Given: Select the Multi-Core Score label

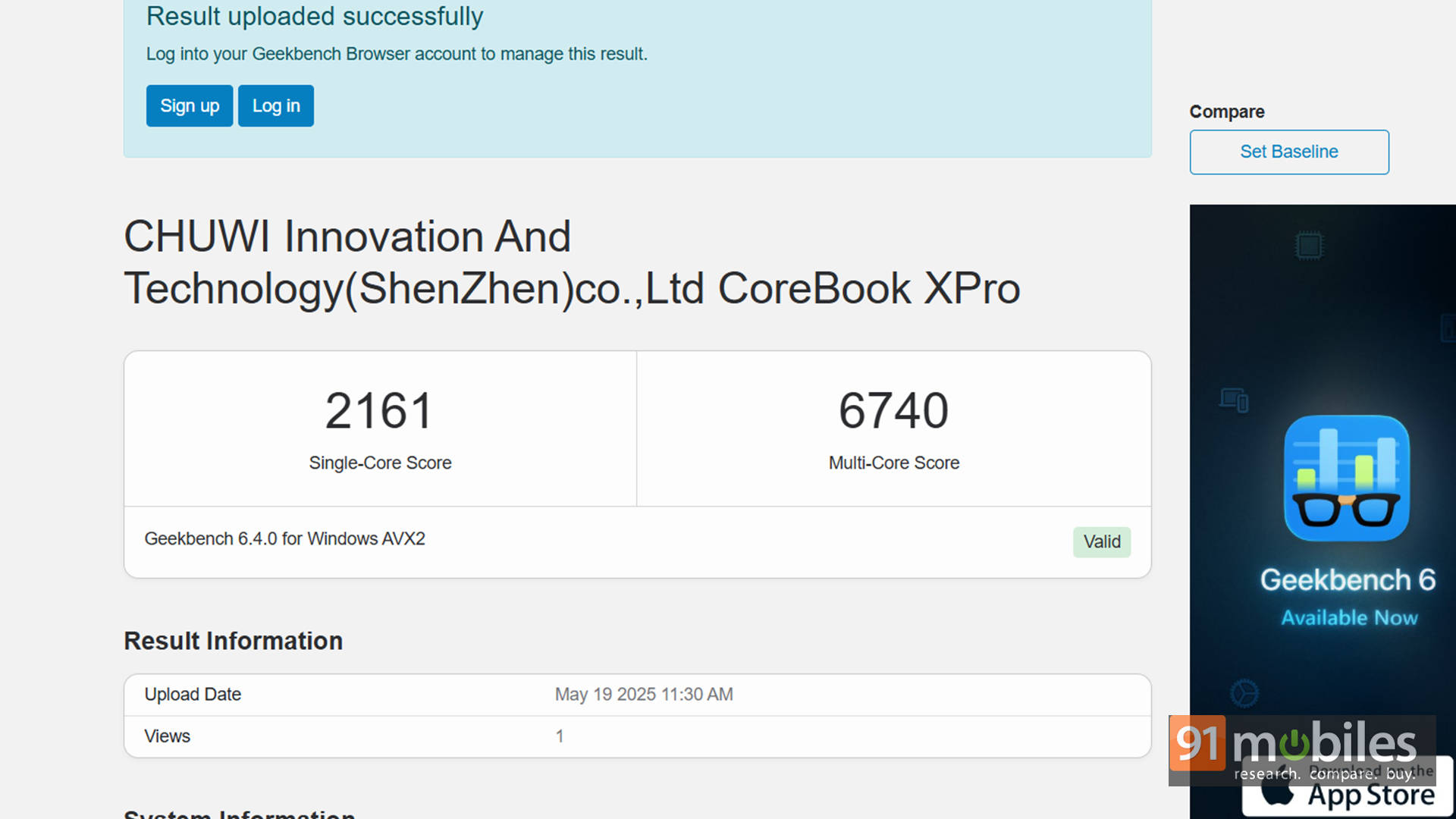Looking at the screenshot, I should [894, 463].
